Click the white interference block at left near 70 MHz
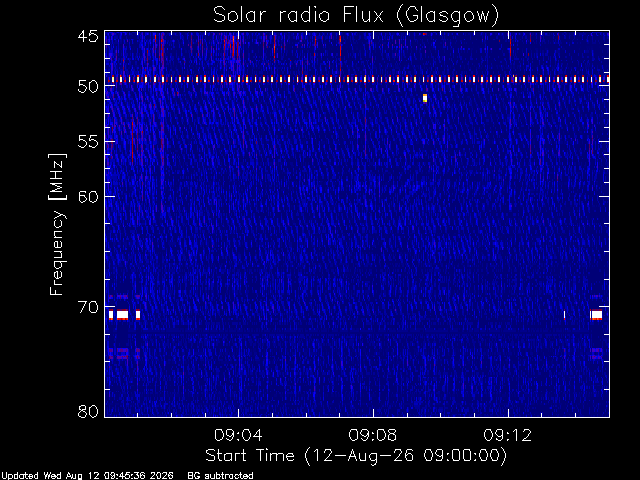Image resolution: width=640 pixels, height=480 pixels. pos(122,315)
